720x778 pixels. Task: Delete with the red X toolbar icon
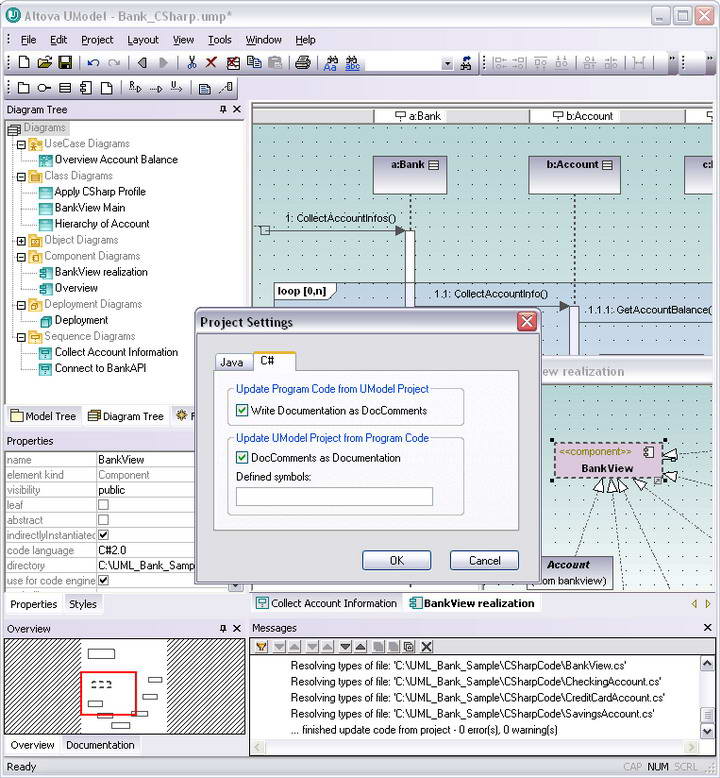(x=211, y=63)
